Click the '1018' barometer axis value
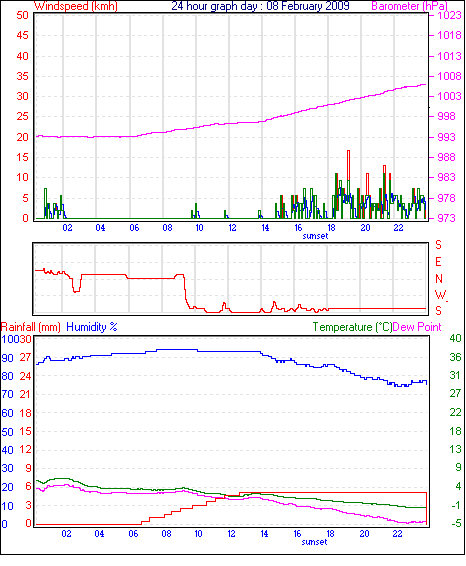This screenshot has width=466, height=566. [x=449, y=36]
